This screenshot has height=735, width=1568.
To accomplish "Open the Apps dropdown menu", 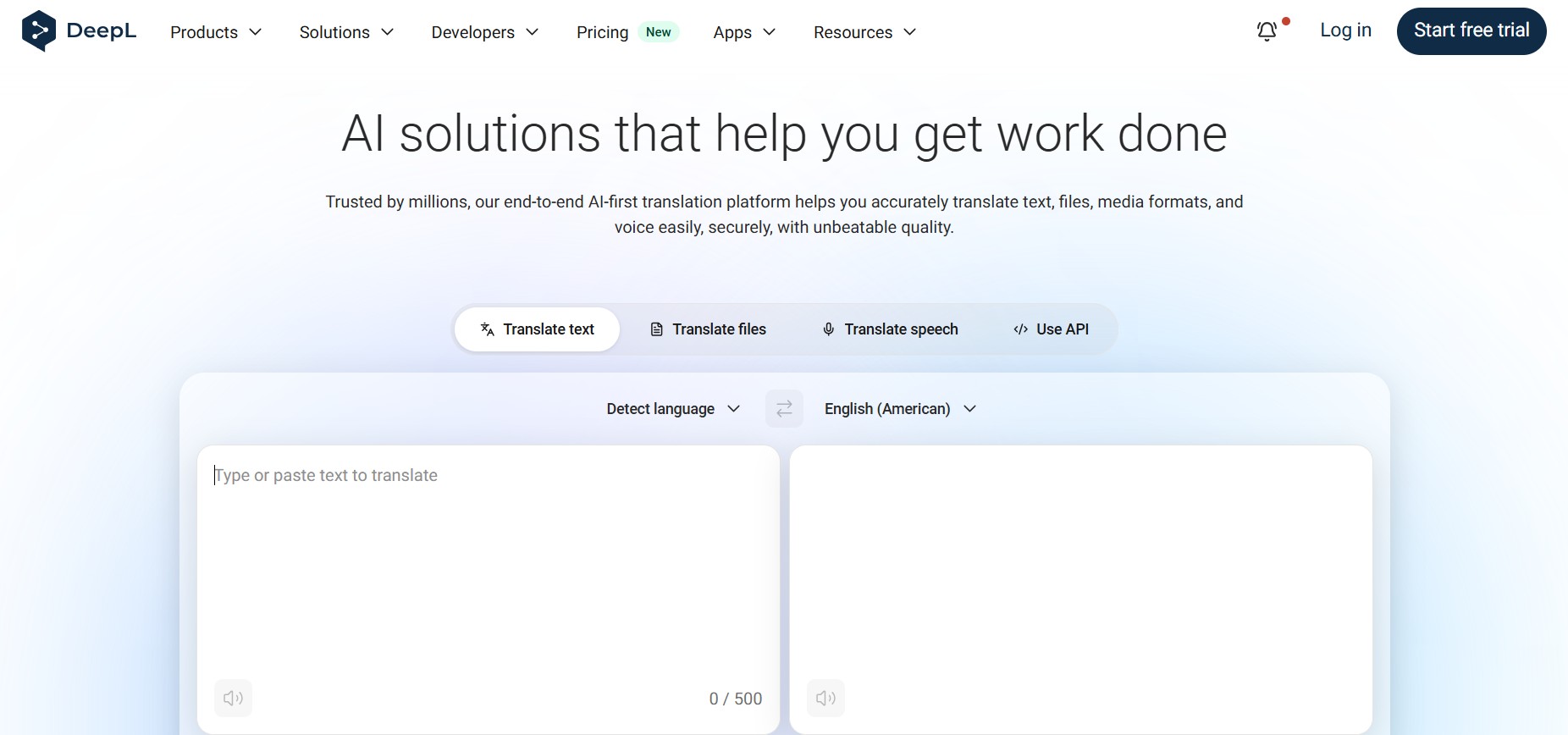I will click(744, 32).
